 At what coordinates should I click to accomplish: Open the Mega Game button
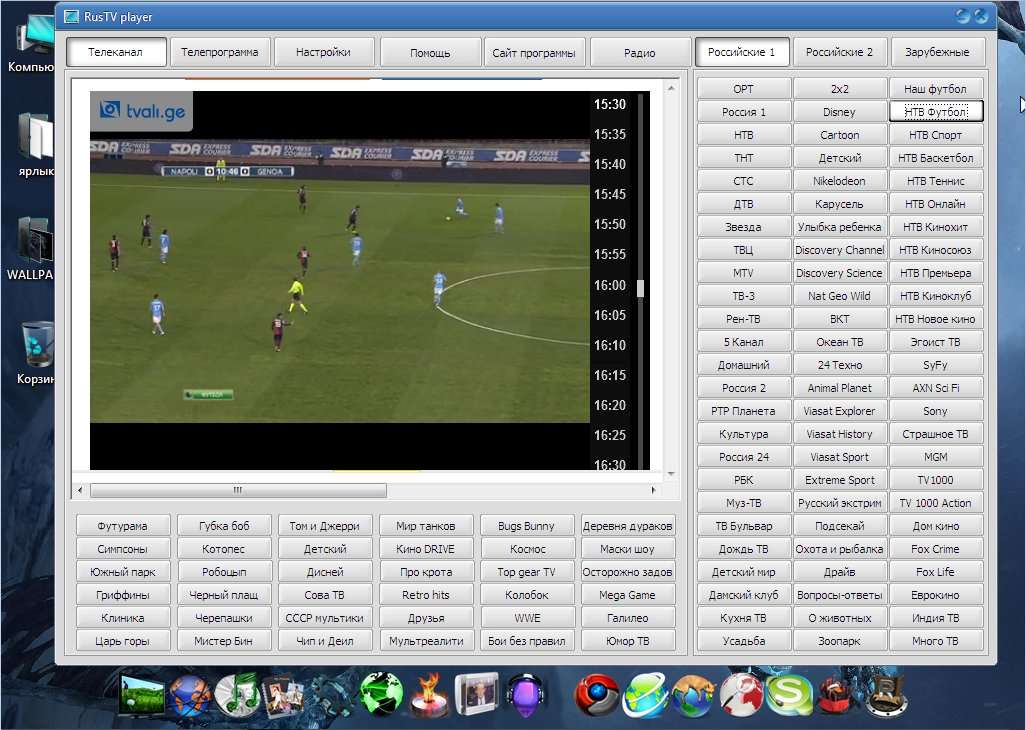coord(628,595)
